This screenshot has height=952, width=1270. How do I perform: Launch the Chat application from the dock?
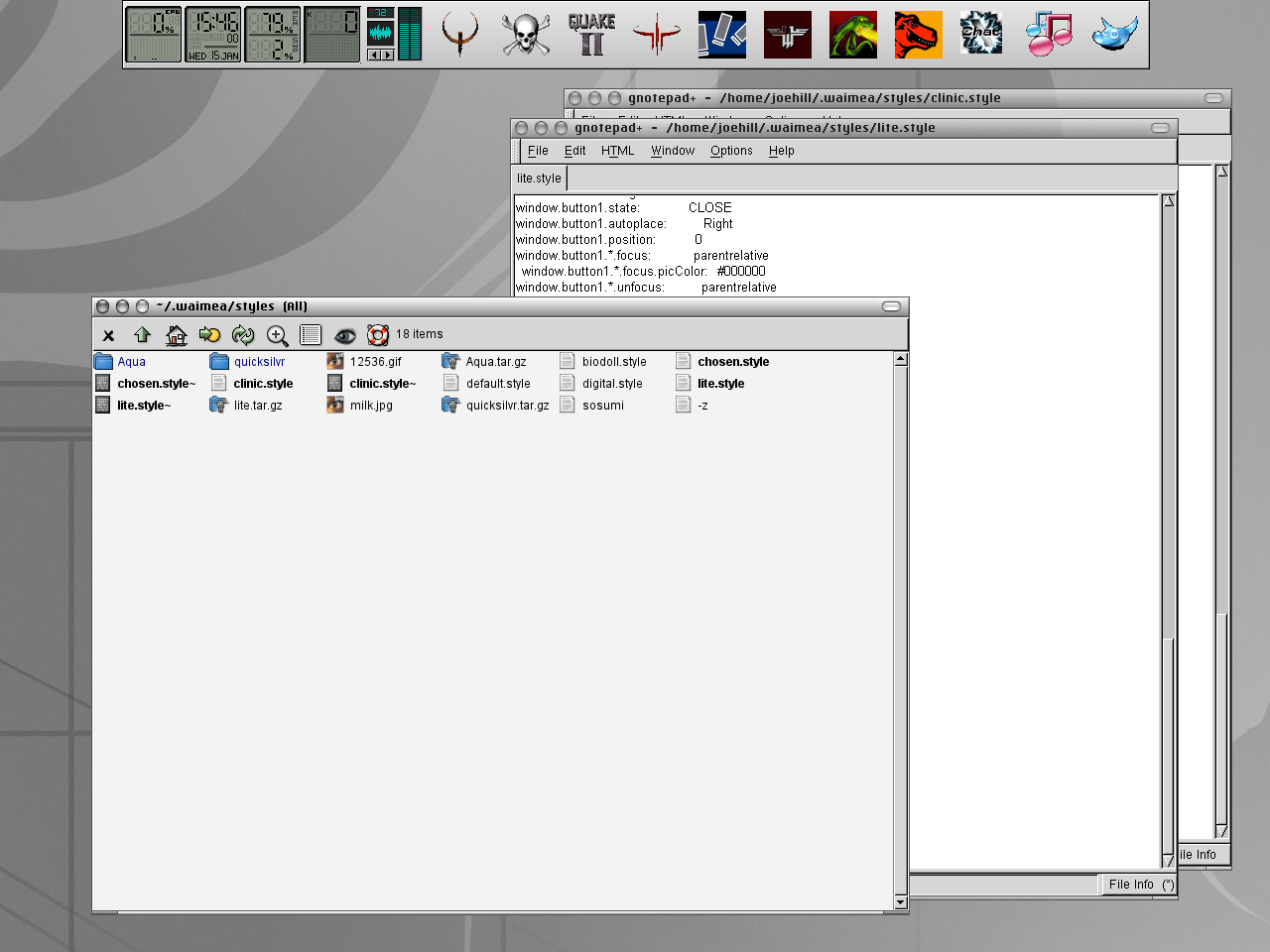point(981,35)
